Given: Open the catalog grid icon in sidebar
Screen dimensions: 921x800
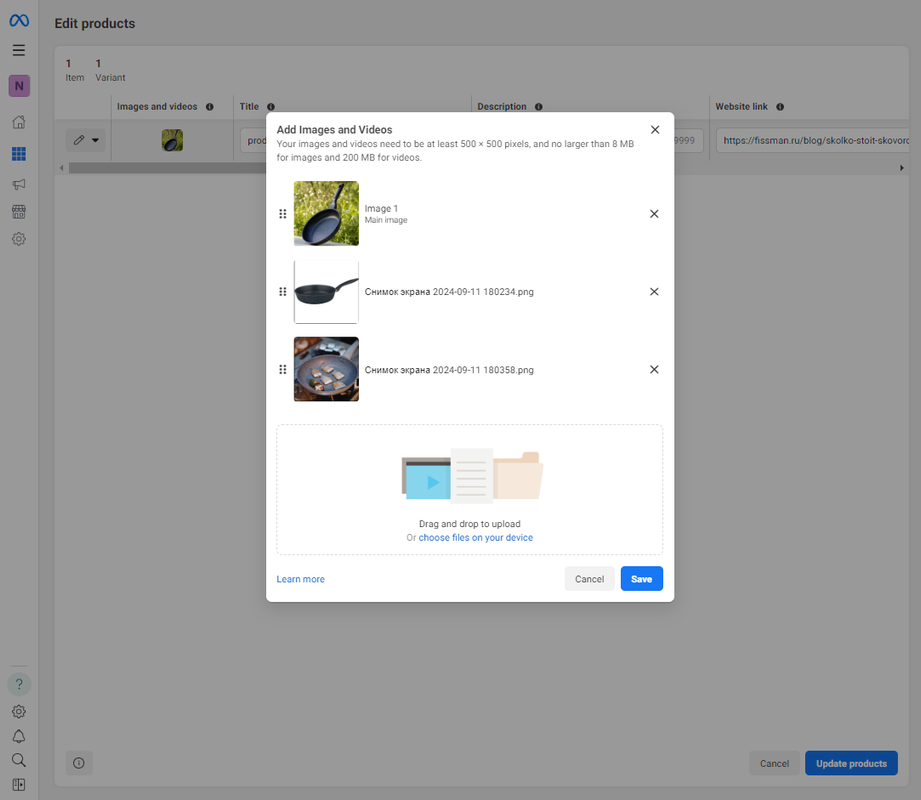Looking at the screenshot, I should pyautogui.click(x=19, y=154).
